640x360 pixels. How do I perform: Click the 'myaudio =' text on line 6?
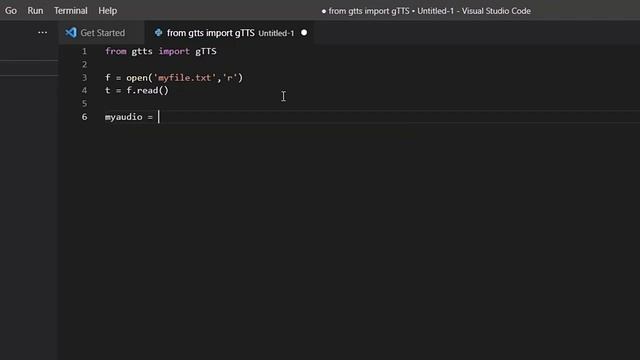pos(129,117)
